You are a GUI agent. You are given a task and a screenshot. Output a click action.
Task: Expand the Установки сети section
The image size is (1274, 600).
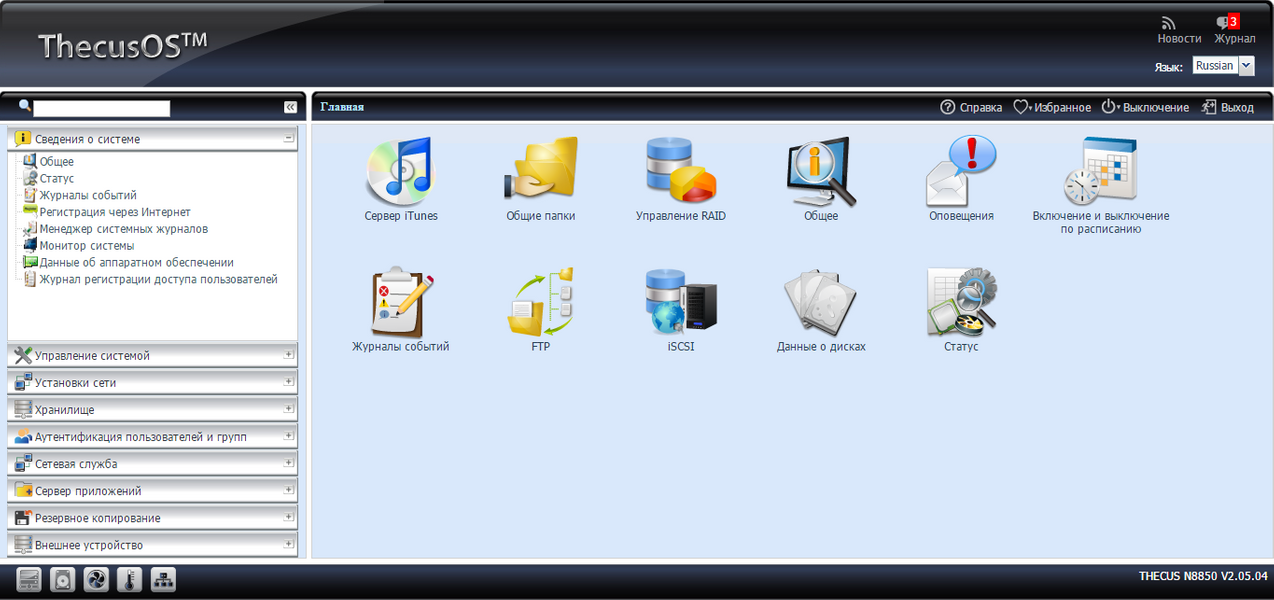[288, 382]
